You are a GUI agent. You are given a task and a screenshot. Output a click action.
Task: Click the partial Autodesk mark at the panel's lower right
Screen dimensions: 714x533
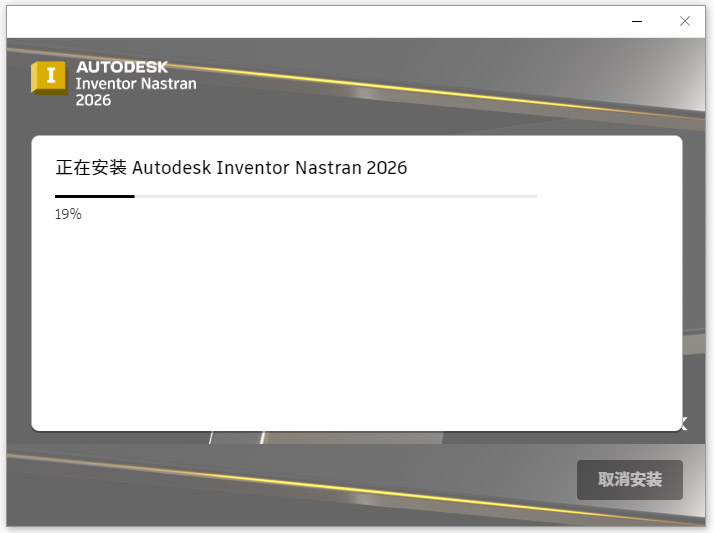(683, 423)
